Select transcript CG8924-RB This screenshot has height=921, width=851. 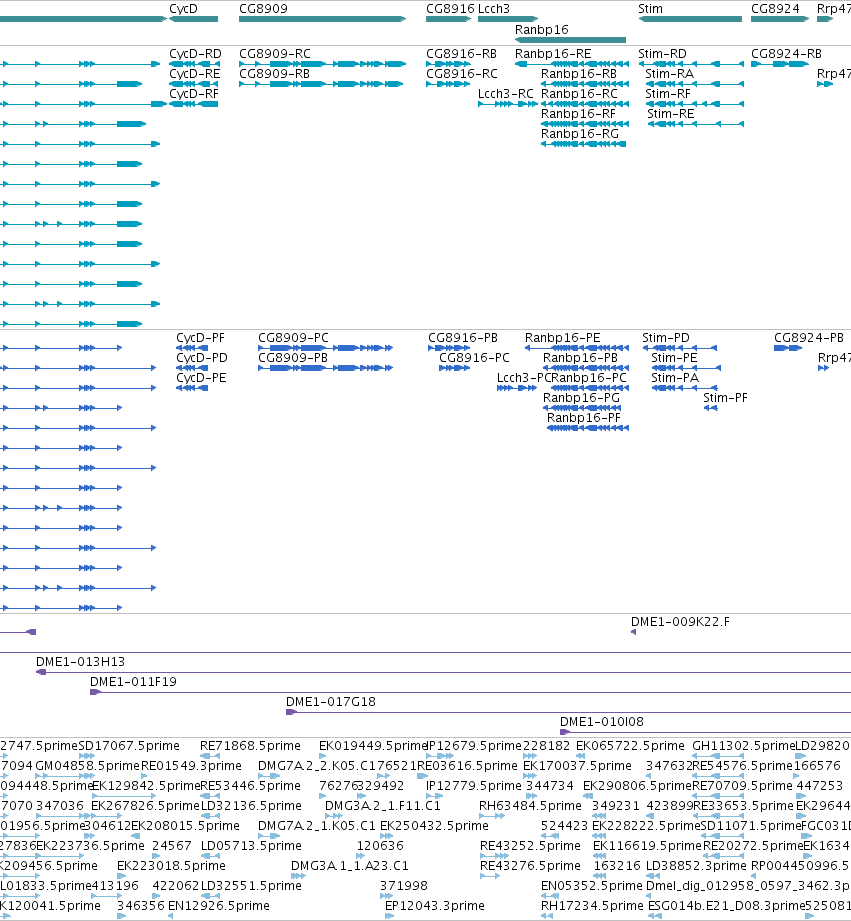[x=786, y=53]
